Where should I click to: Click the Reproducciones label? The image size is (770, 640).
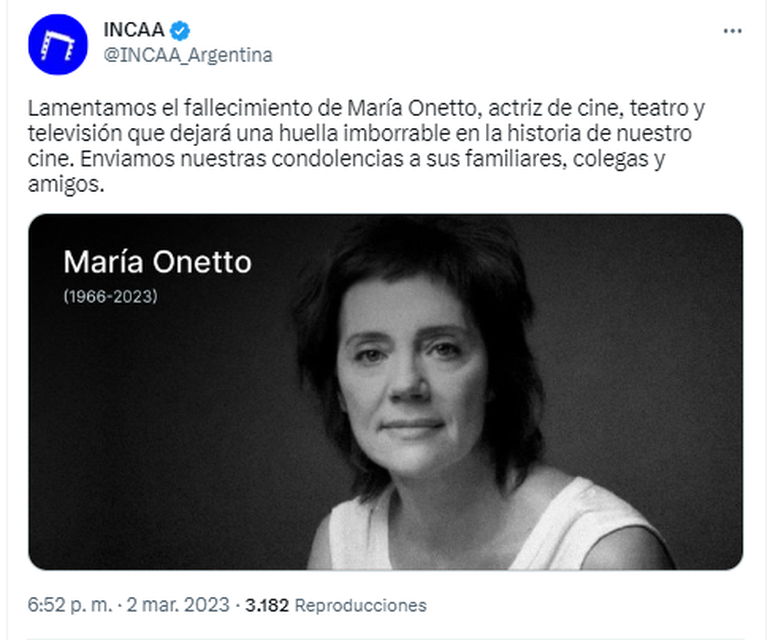pyautogui.click(x=360, y=605)
